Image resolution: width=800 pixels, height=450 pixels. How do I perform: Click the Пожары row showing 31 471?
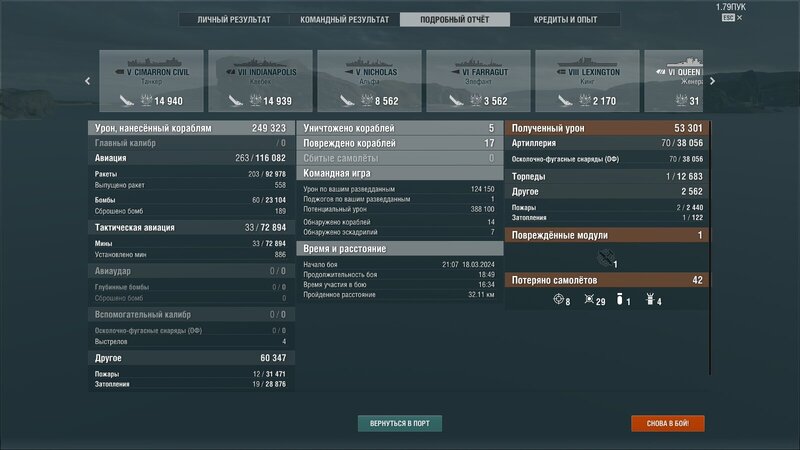pyautogui.click(x=191, y=374)
